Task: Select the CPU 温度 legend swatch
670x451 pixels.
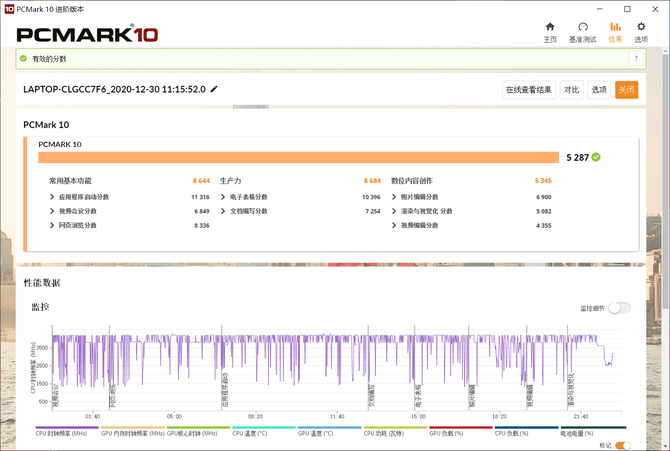Action: [264, 427]
